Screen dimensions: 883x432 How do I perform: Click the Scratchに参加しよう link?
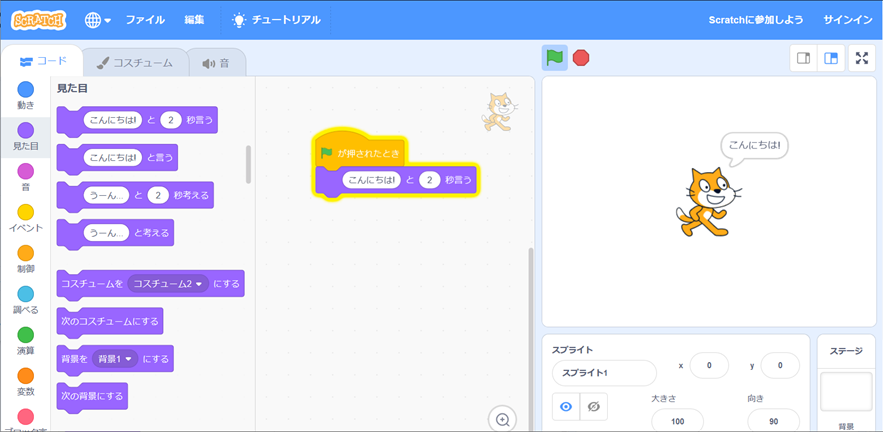click(x=756, y=20)
